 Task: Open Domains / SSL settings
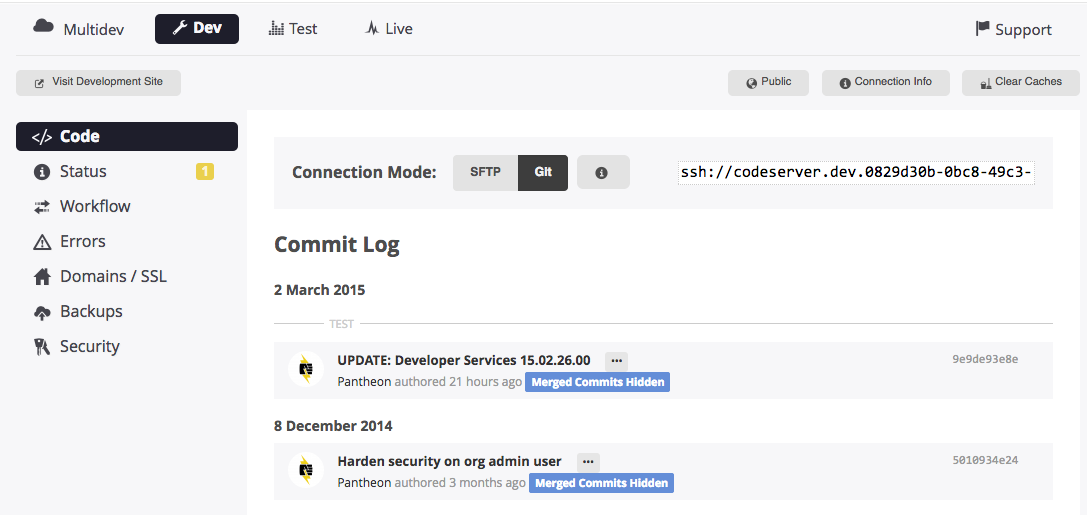[113, 276]
